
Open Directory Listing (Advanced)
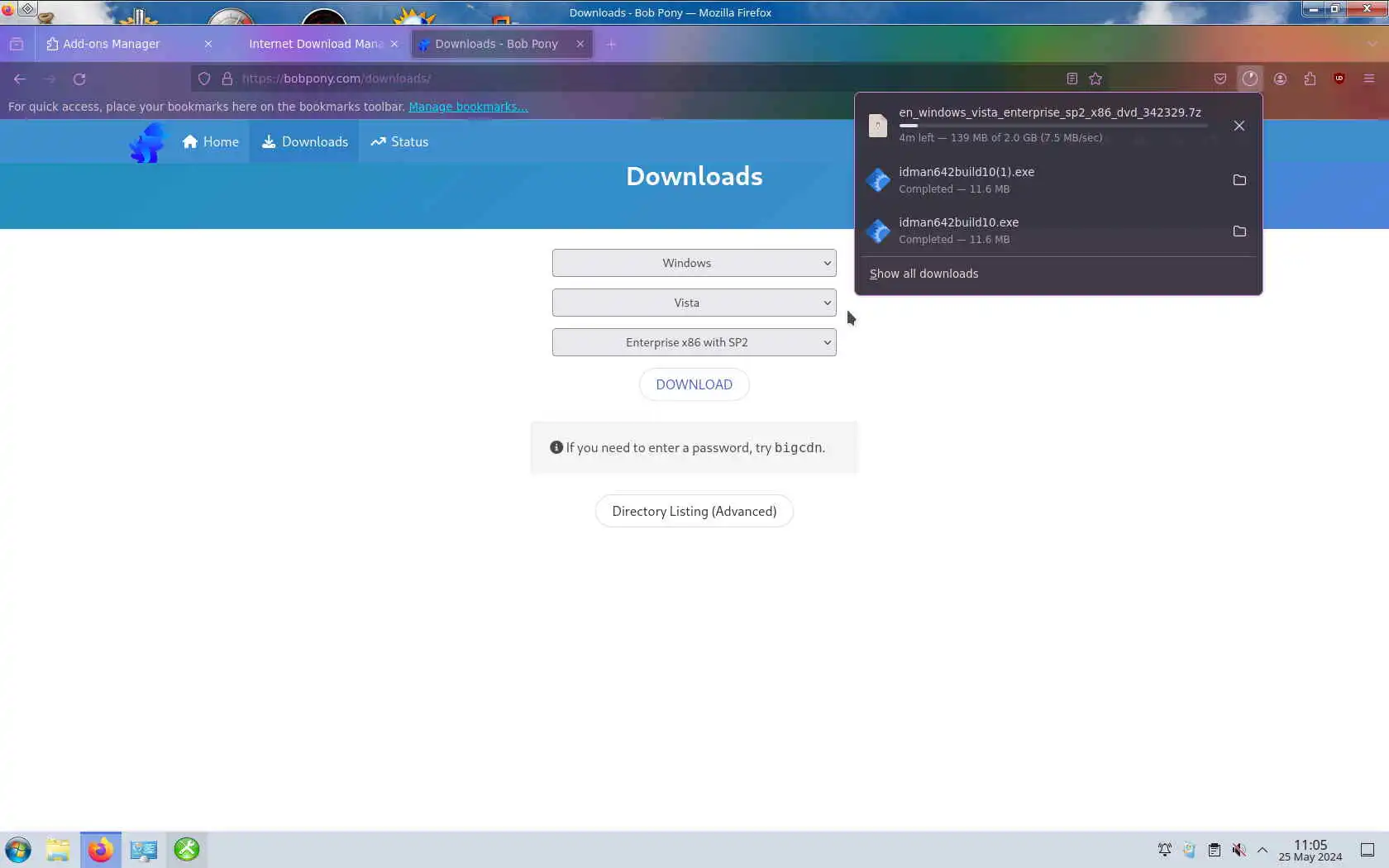(x=694, y=512)
